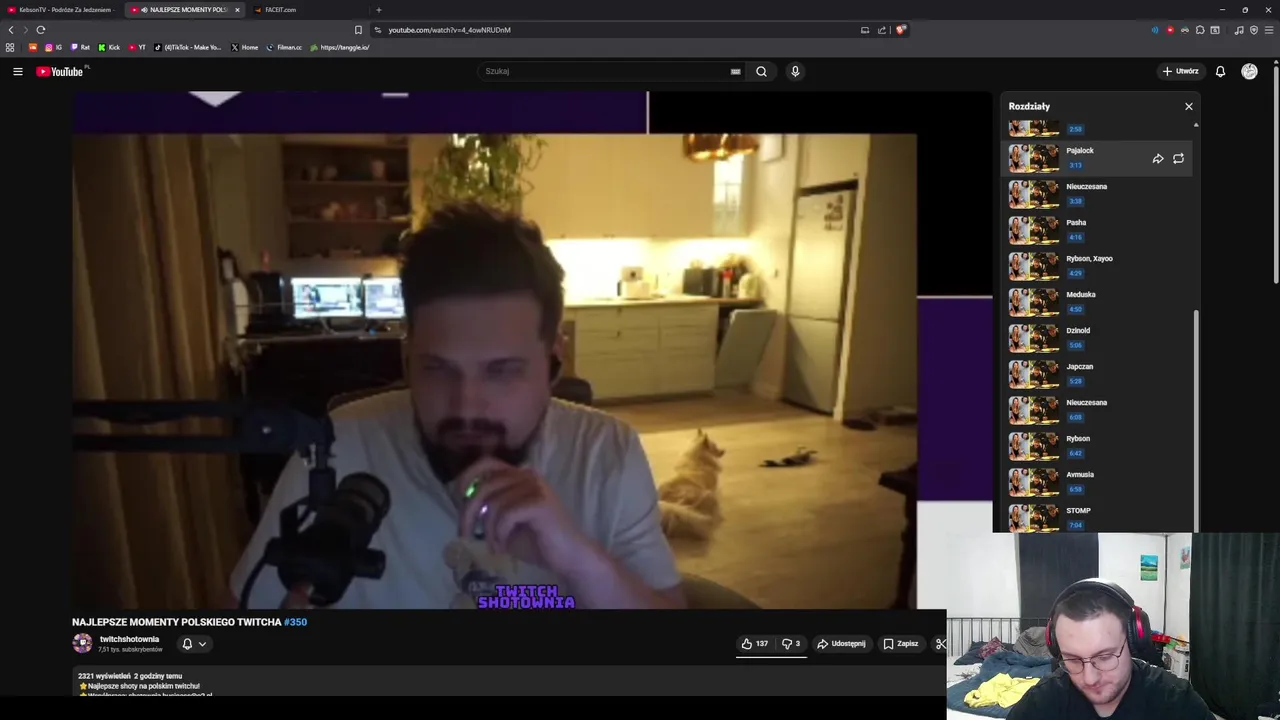Open the twitchshotownia channel avatar
The image size is (1280, 720).
coord(82,644)
